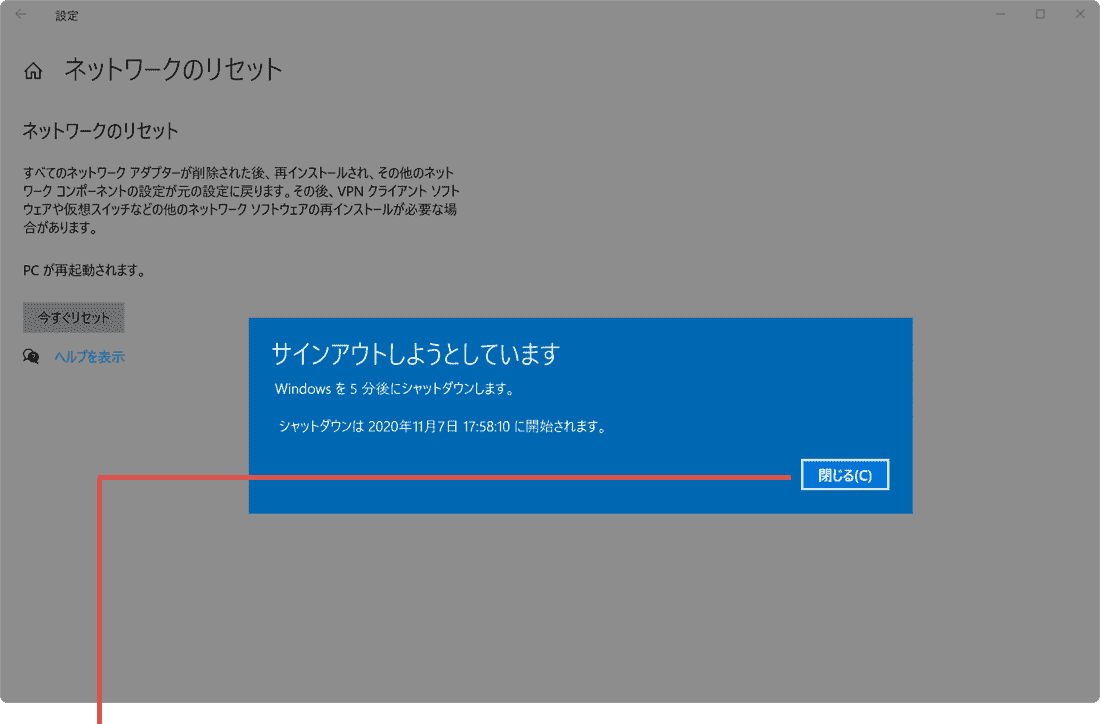1100x724 pixels.
Task: Open the ヘルプを表示 link
Action: point(90,357)
